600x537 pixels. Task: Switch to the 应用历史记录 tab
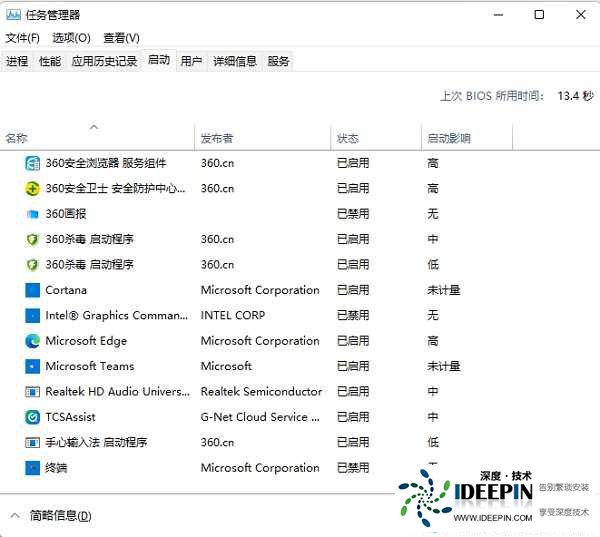[104, 61]
